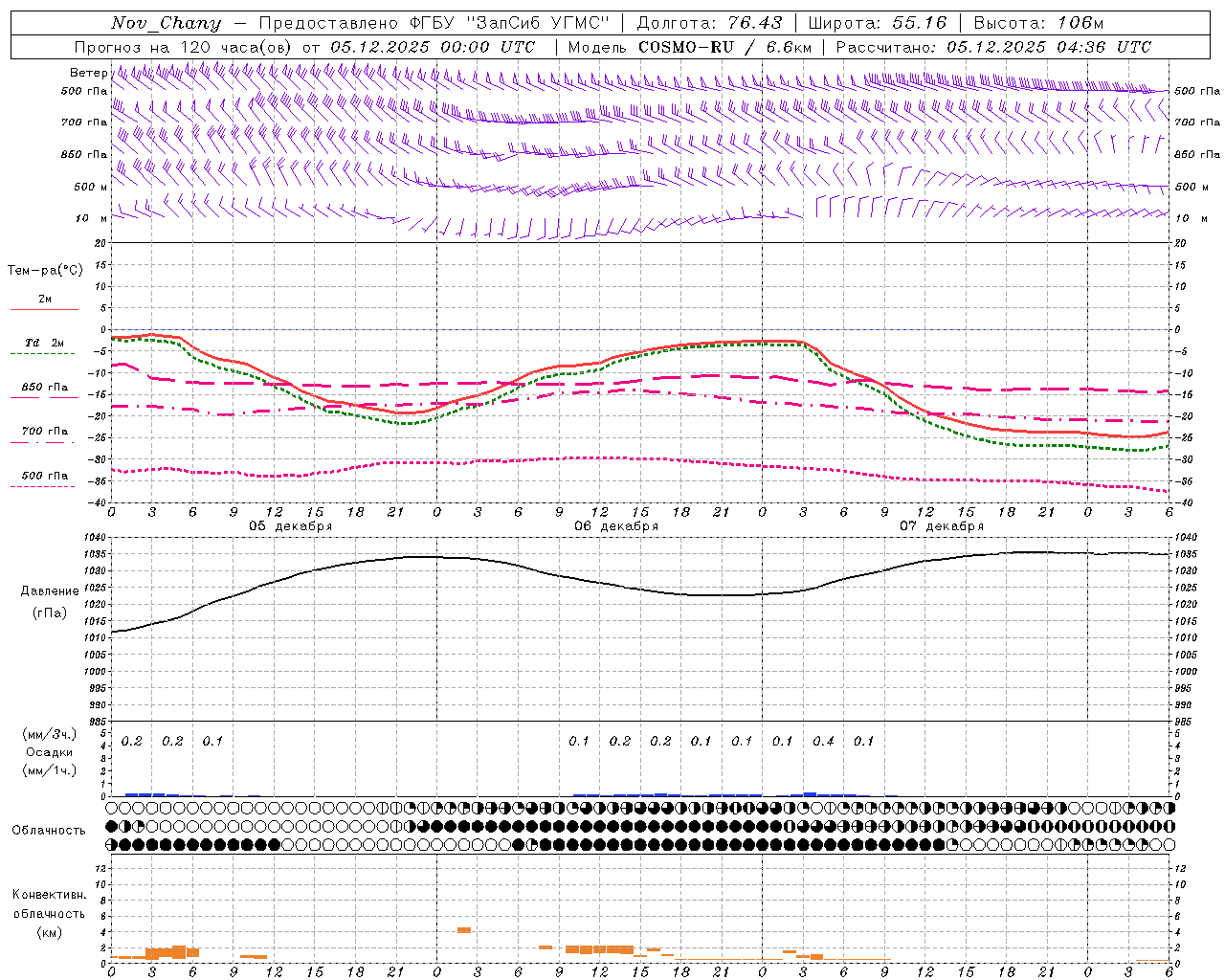Click the 700 гПа legend entry in temperature panel
The width and height of the screenshot is (1225, 980).
click(x=45, y=432)
